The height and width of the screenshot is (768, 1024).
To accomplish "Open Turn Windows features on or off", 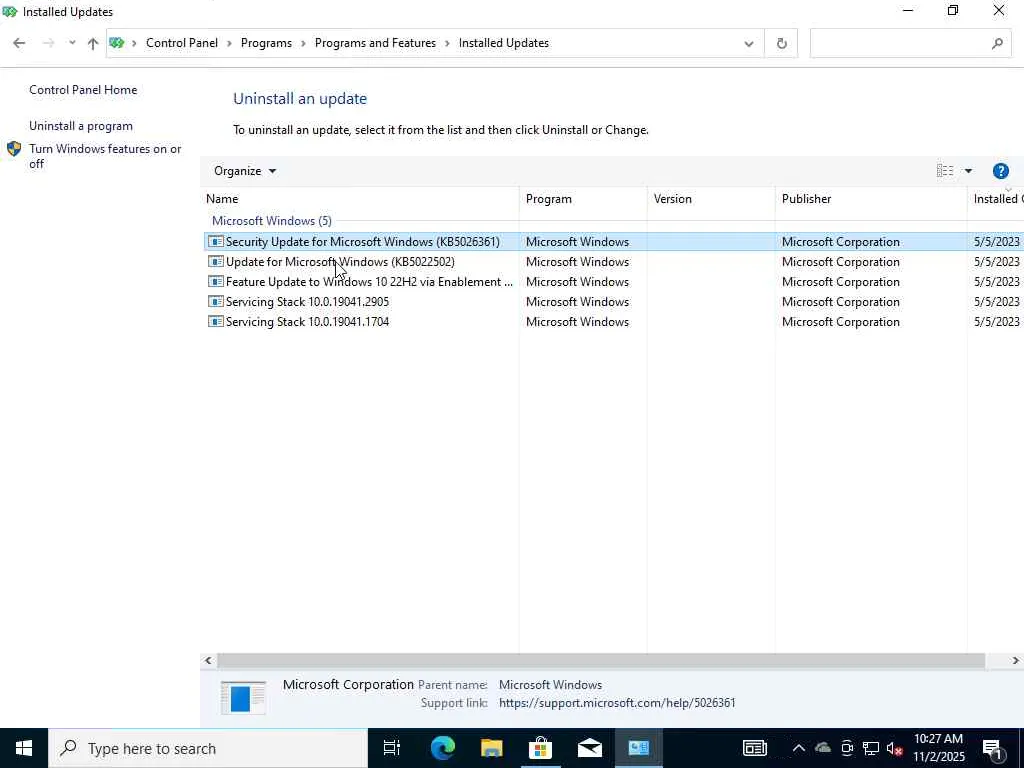I will [x=105, y=156].
